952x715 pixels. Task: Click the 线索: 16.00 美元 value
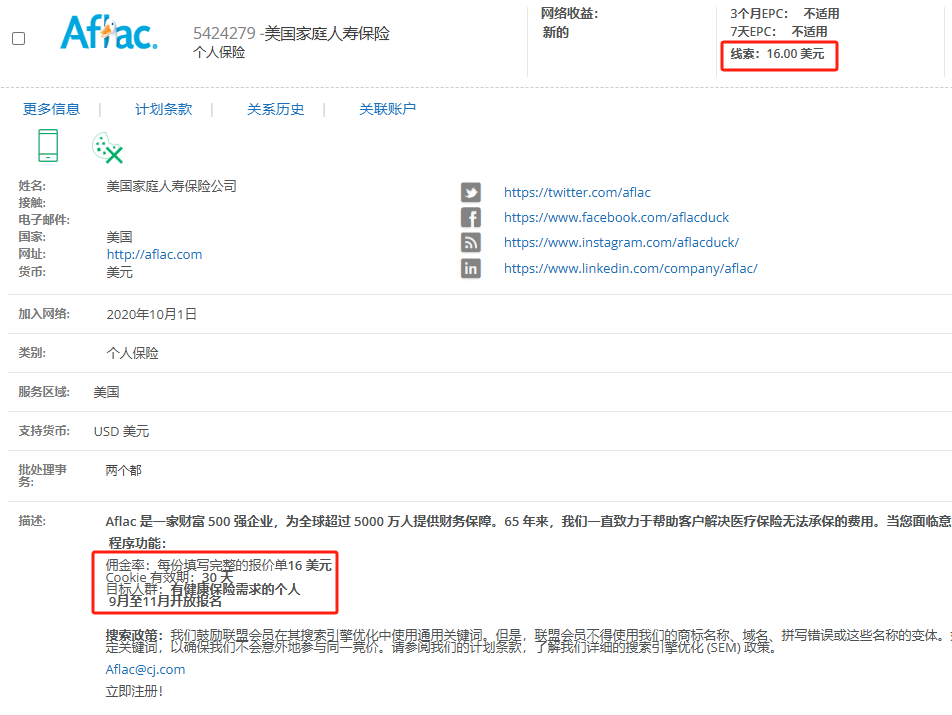click(x=777, y=54)
